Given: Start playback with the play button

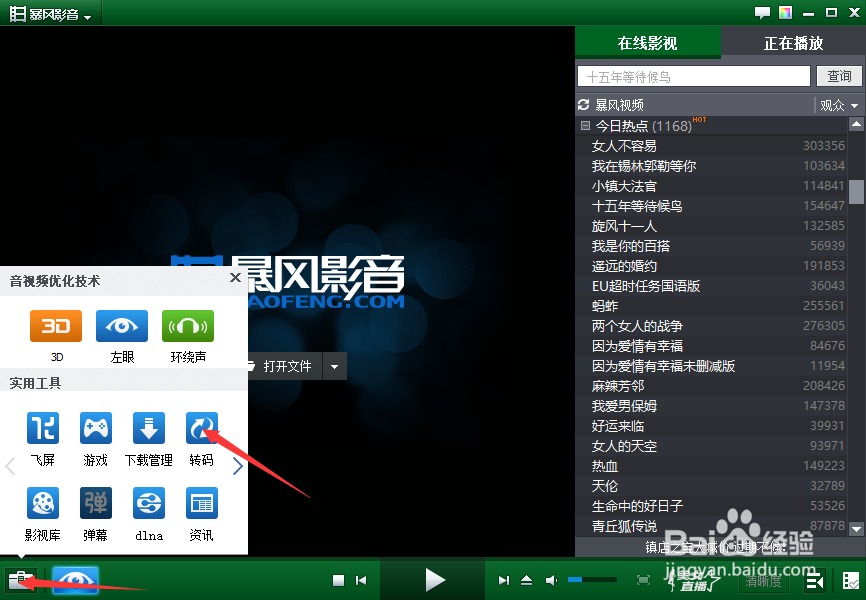Looking at the screenshot, I should 435,580.
